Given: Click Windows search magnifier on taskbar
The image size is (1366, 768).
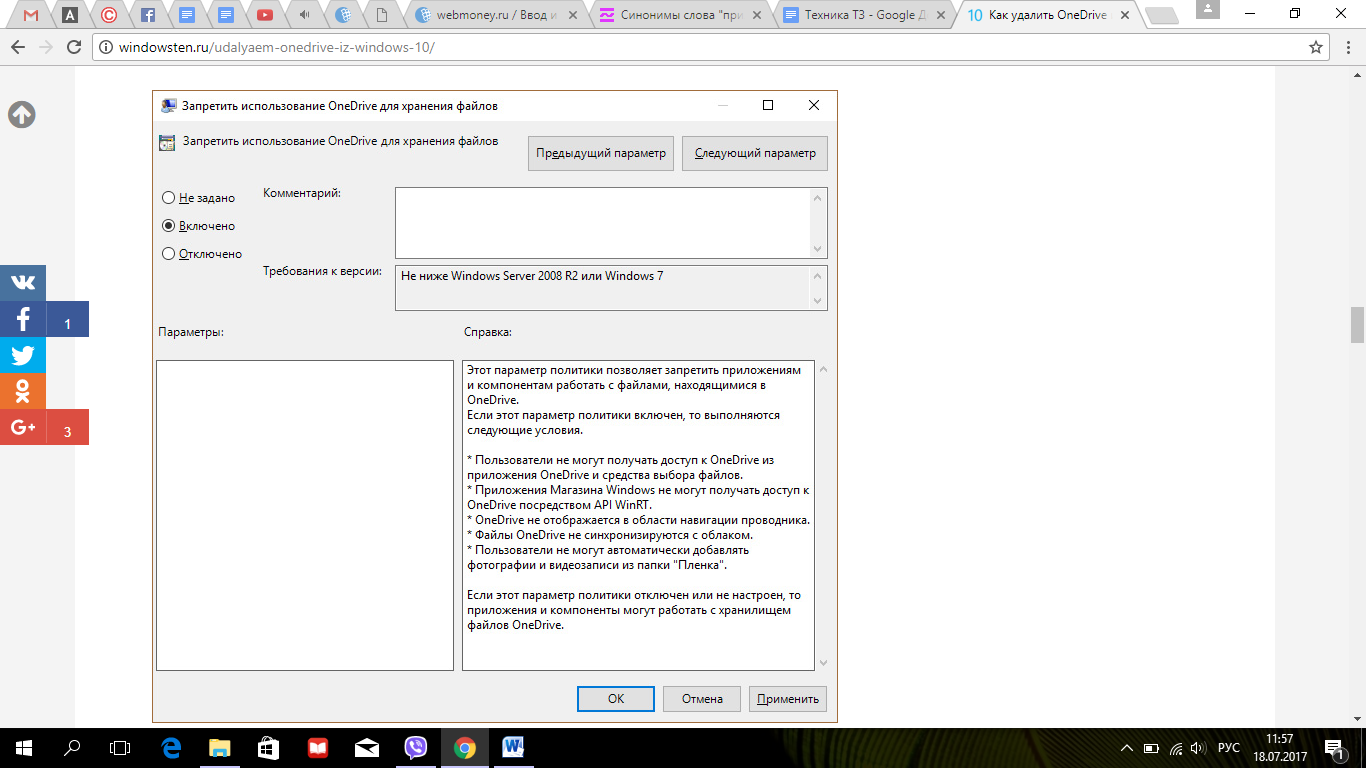Looking at the screenshot, I should point(72,747).
